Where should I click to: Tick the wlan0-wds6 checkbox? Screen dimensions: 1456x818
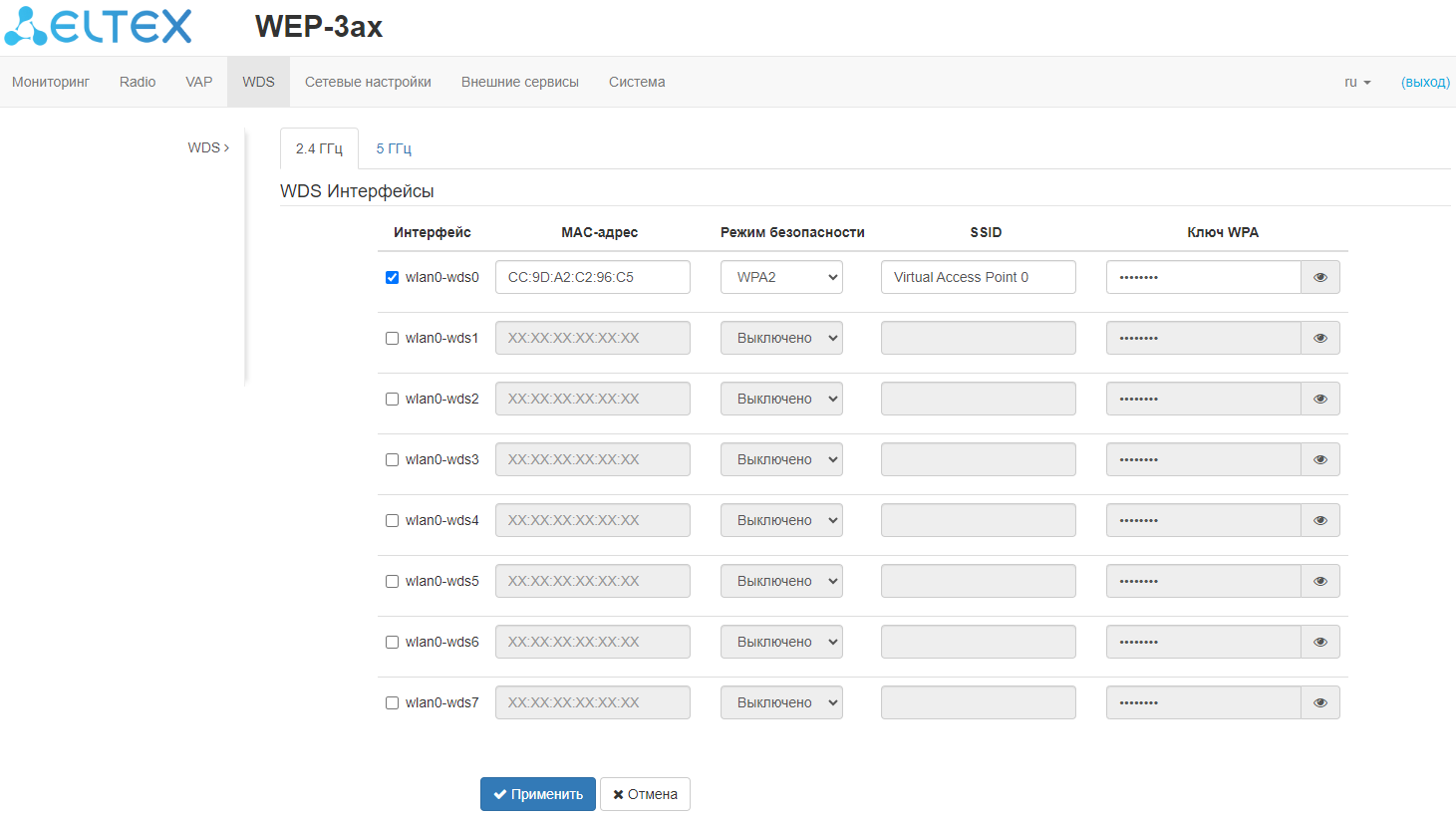point(392,643)
